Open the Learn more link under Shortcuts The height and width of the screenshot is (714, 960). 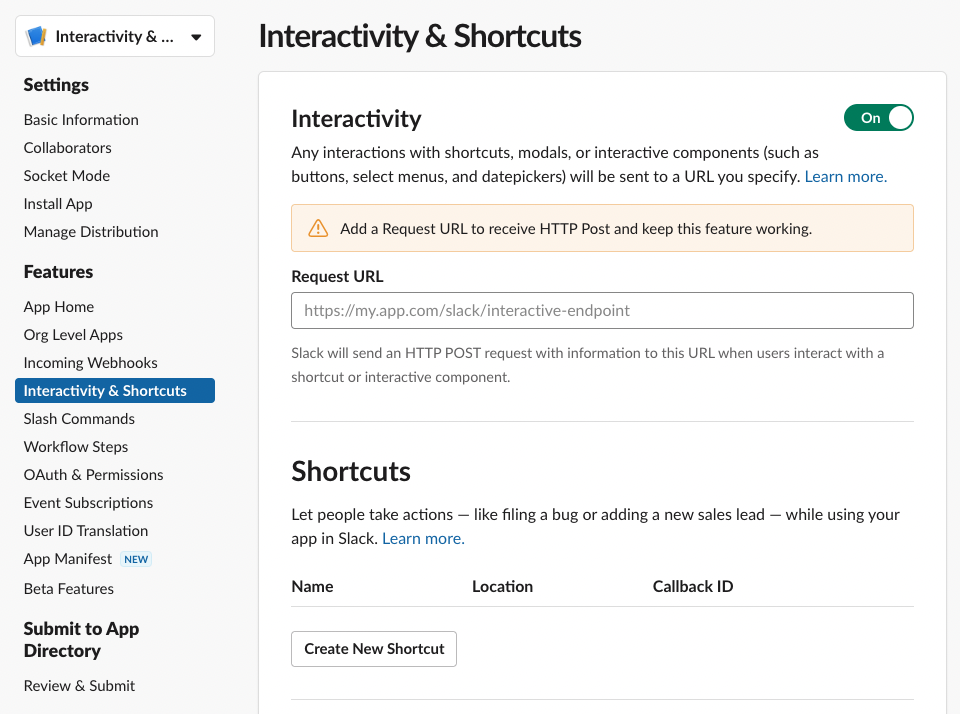422,538
